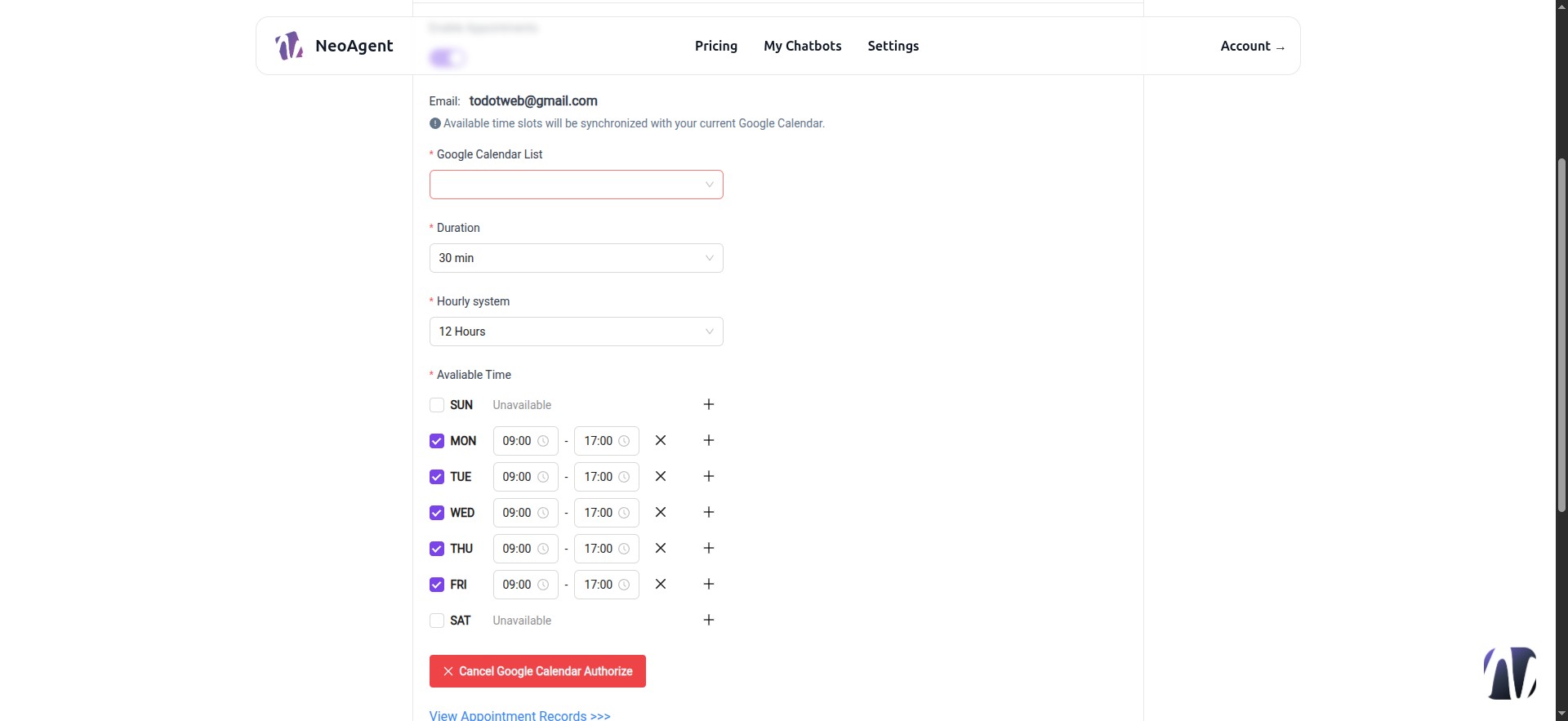Screen dimensions: 1568x721
Task: Click the page vertical scrollbar thumb
Action: coord(1561,335)
